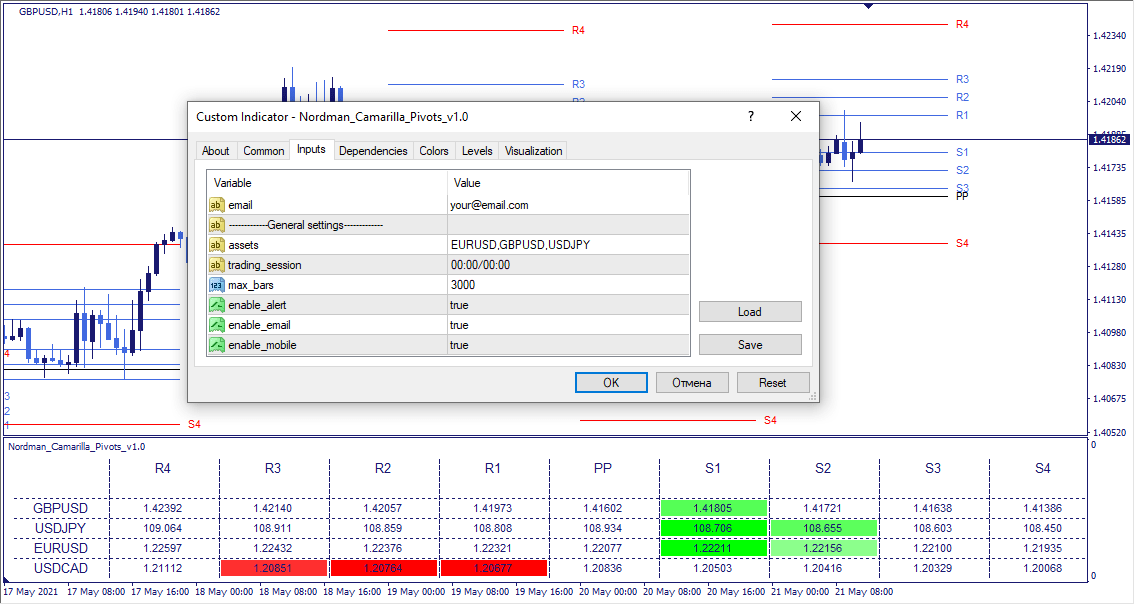Viewport: 1134px width, 605px height.
Task: Click the ab icon beside the email variable
Action: [x=216, y=205]
